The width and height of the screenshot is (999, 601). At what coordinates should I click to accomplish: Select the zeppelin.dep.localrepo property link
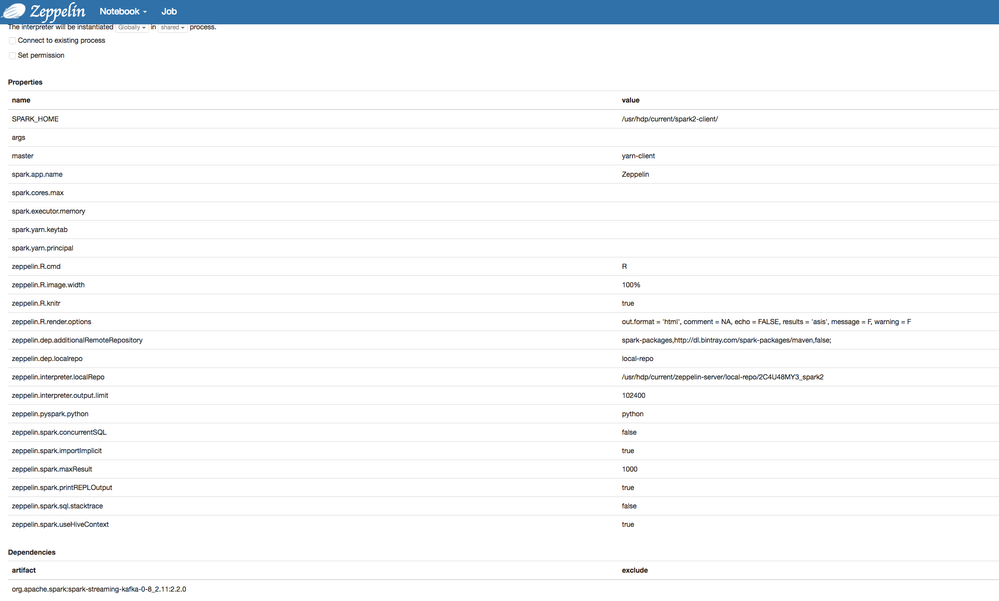(x=45, y=358)
